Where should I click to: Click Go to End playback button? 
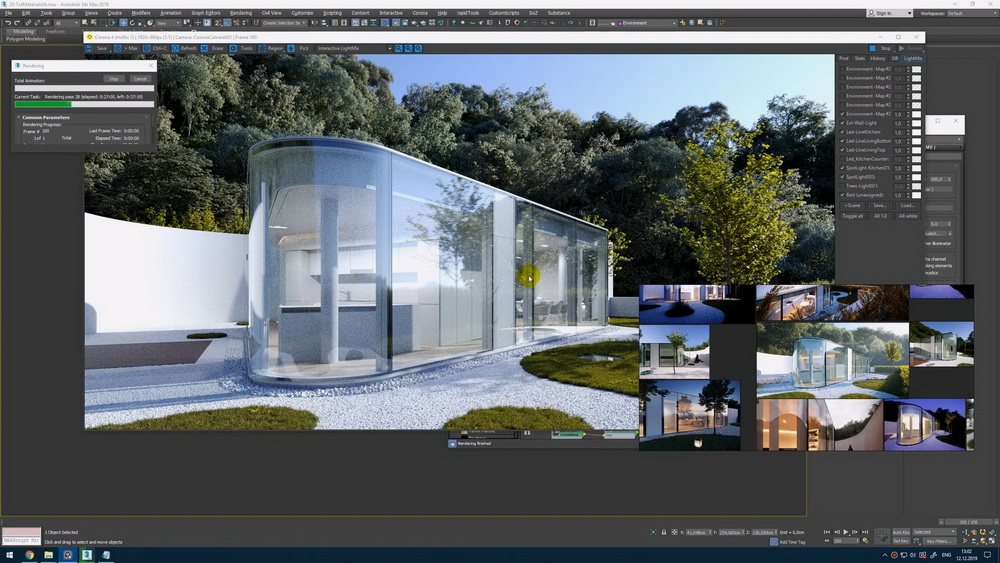[865, 532]
